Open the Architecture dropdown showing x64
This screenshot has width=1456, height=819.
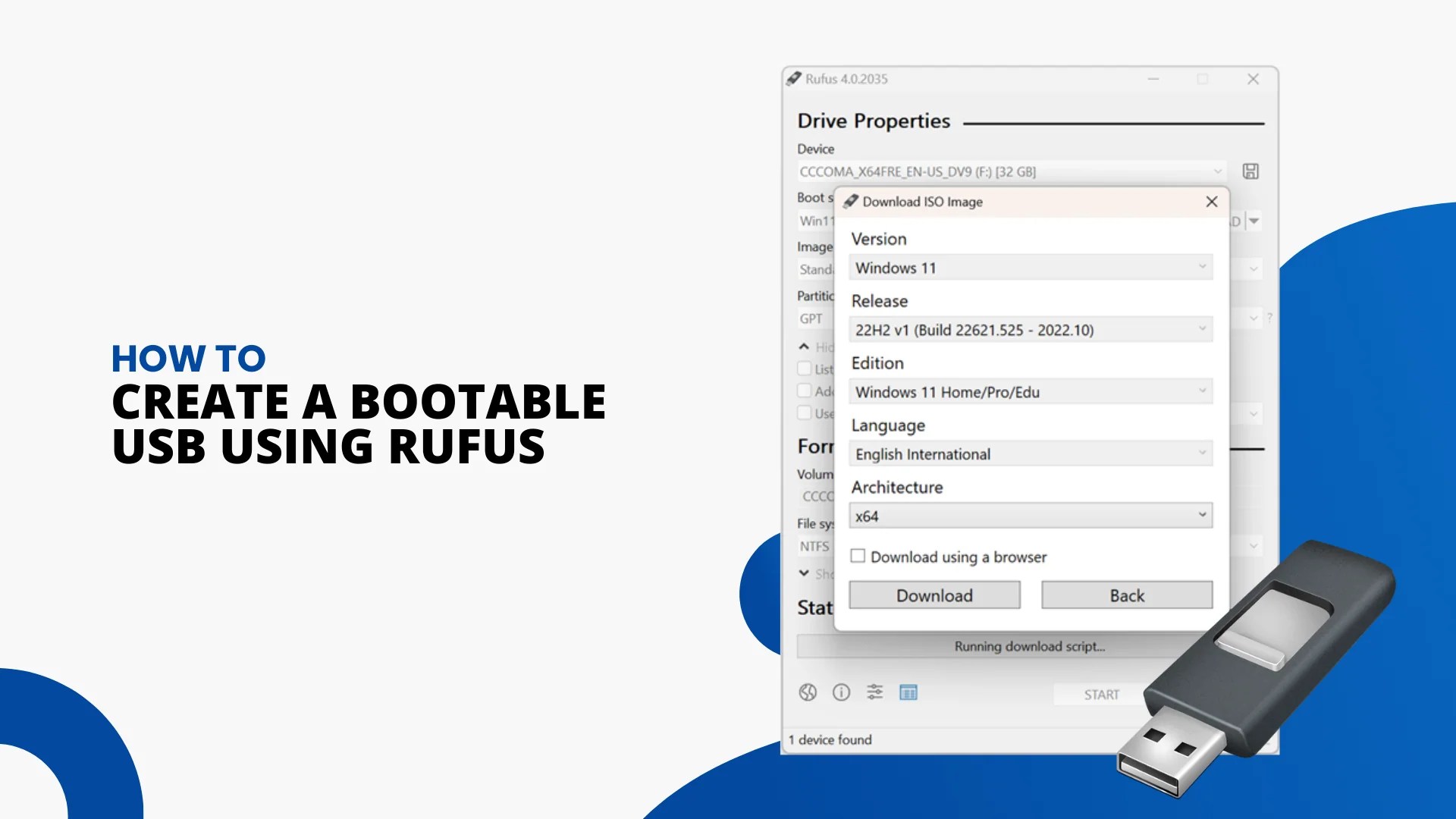tap(1029, 516)
